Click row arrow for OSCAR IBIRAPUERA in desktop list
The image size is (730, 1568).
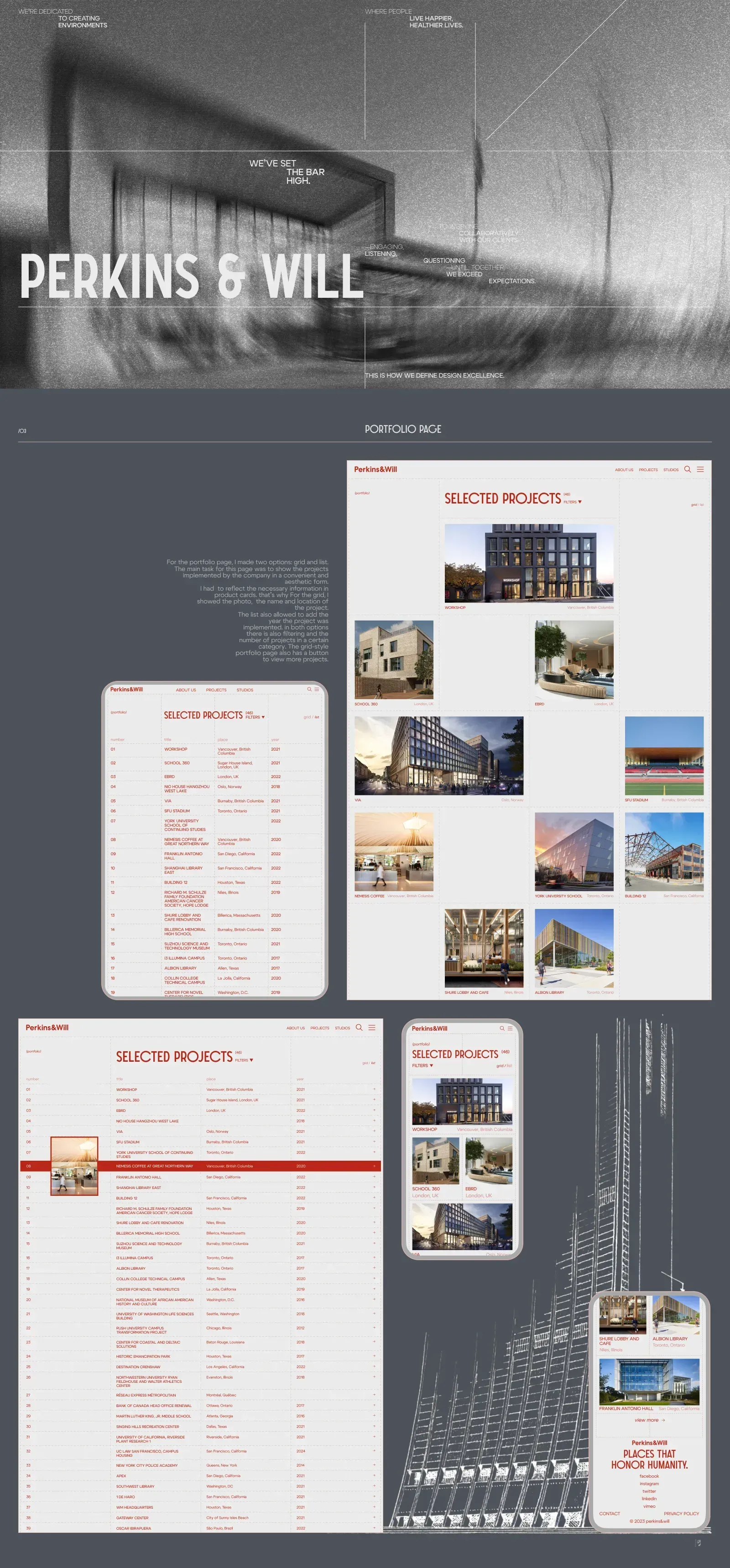(x=374, y=1528)
